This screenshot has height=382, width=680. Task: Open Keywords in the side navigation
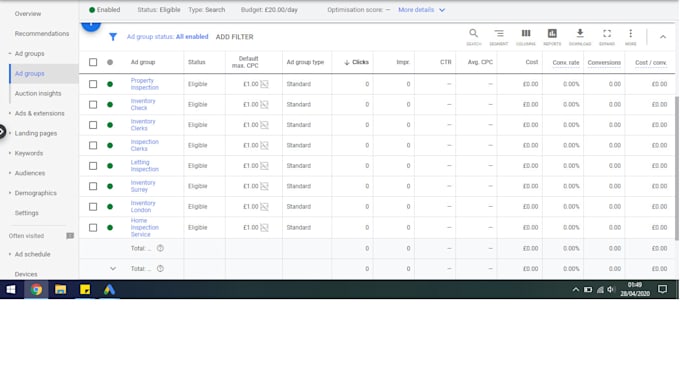29,153
